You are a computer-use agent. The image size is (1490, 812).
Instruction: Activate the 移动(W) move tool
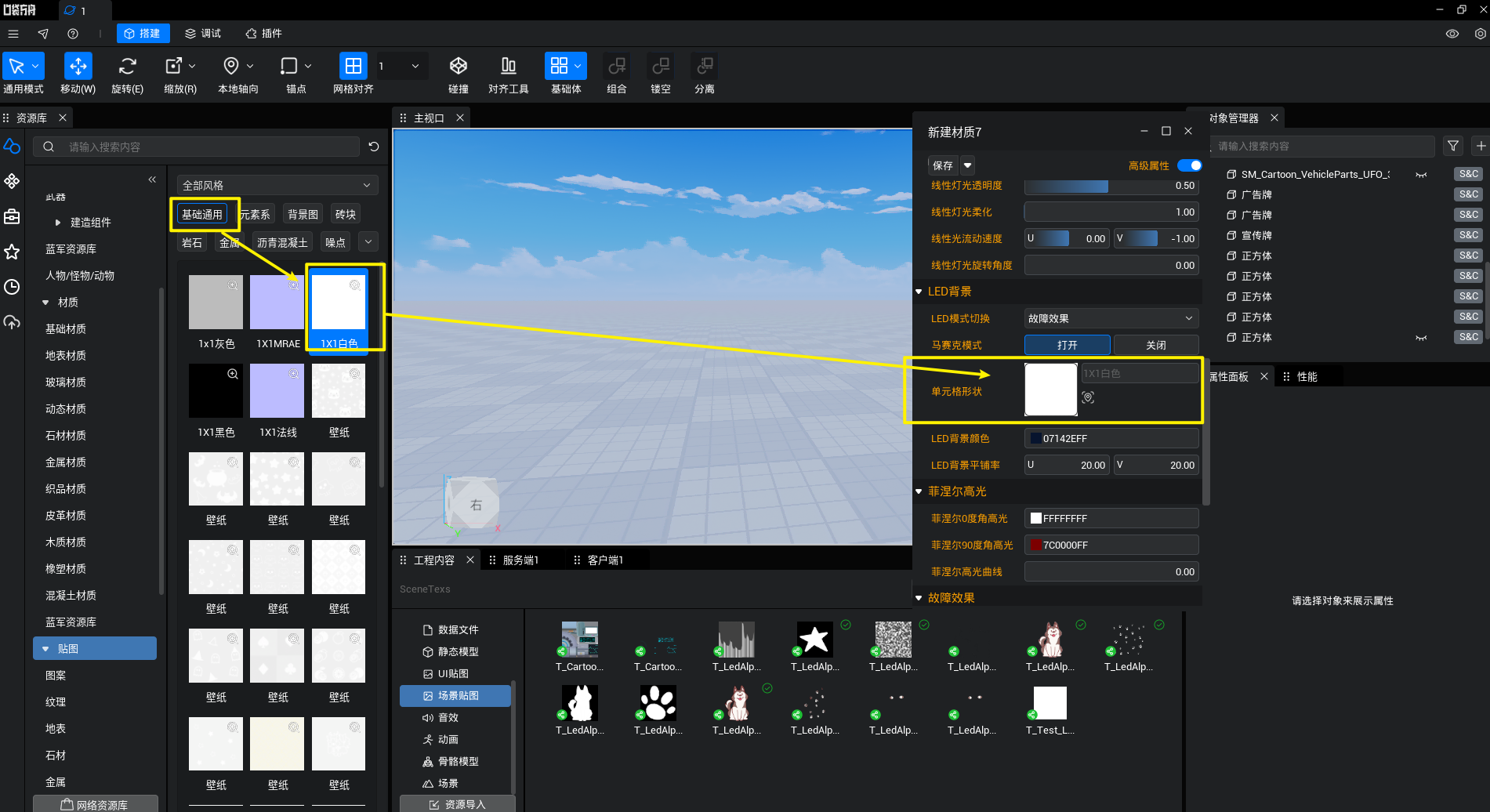point(78,67)
